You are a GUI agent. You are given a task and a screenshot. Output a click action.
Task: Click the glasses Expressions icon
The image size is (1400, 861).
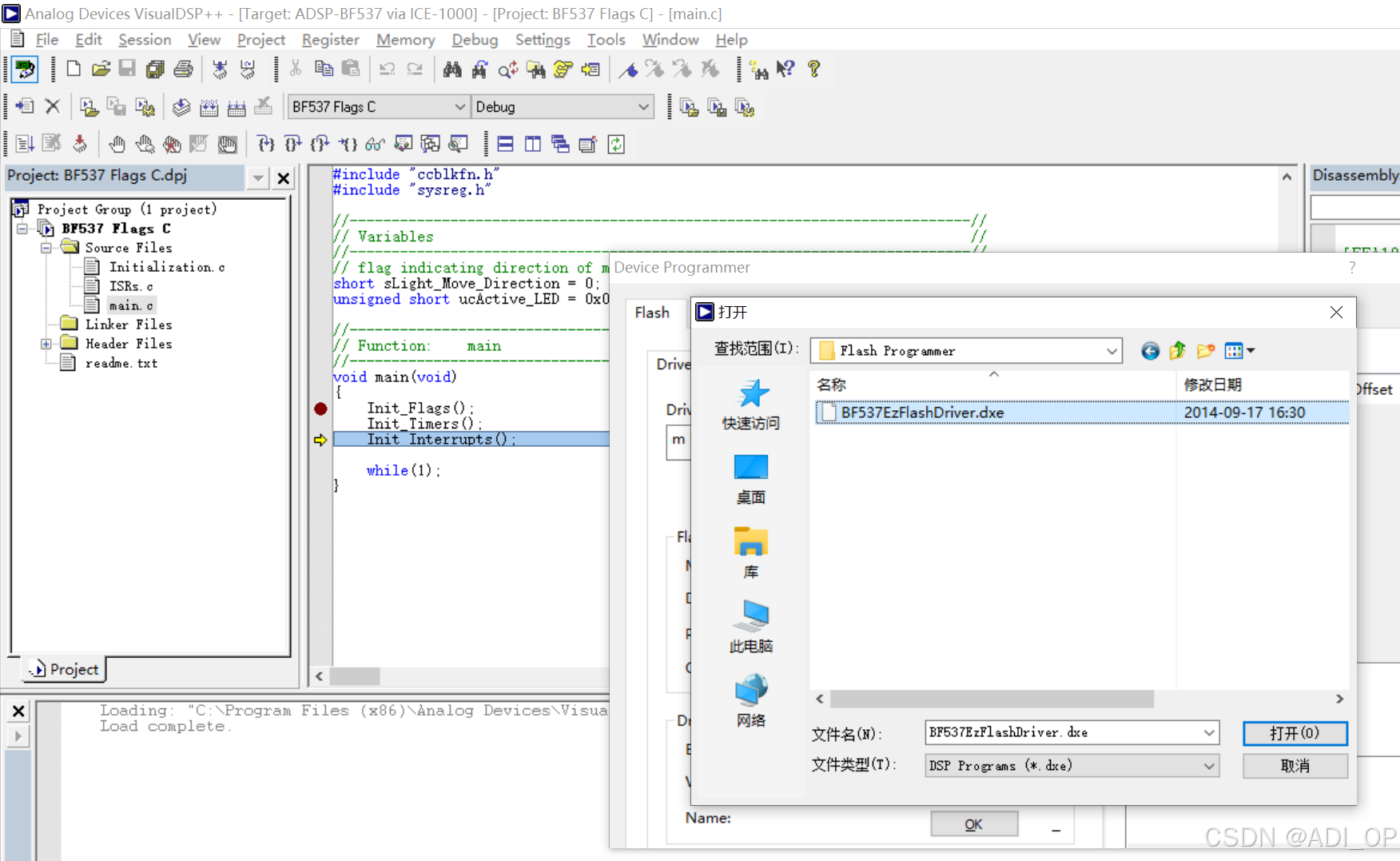[375, 144]
